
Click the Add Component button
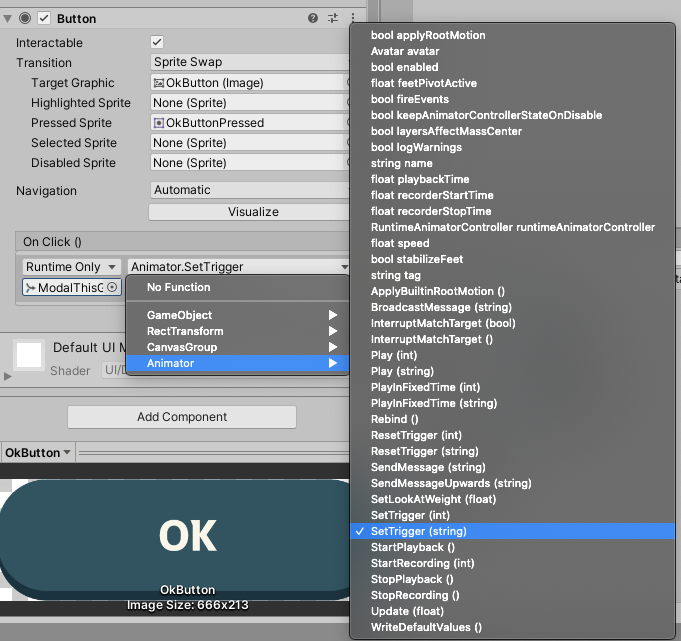click(182, 417)
